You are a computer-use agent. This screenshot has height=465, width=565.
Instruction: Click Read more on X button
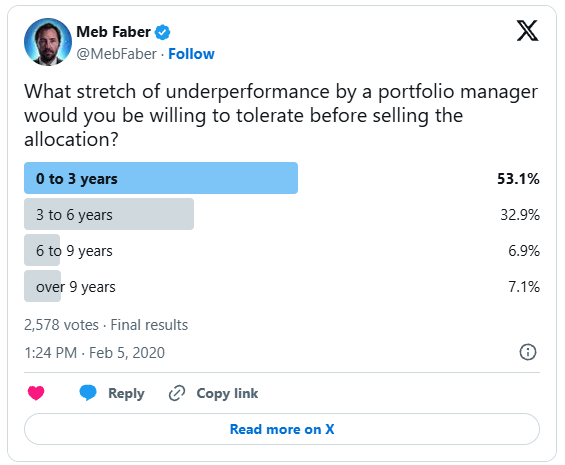282,429
